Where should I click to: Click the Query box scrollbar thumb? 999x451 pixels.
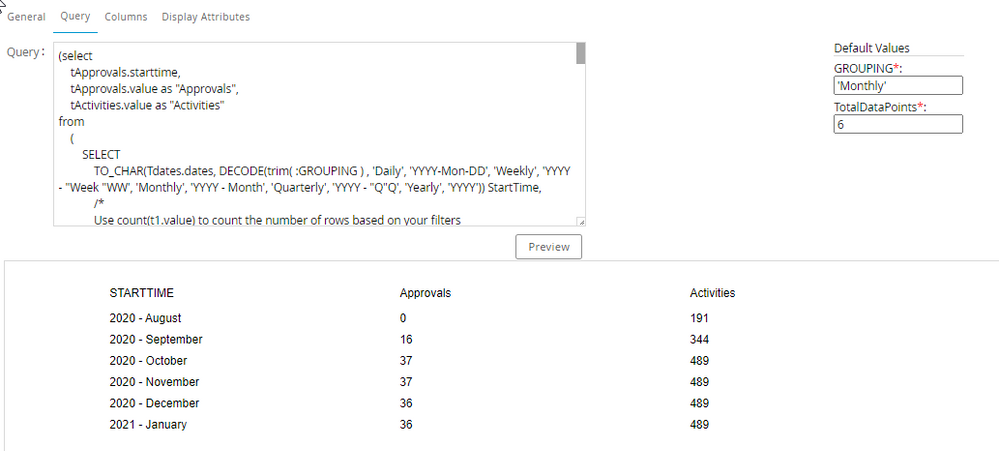580,54
